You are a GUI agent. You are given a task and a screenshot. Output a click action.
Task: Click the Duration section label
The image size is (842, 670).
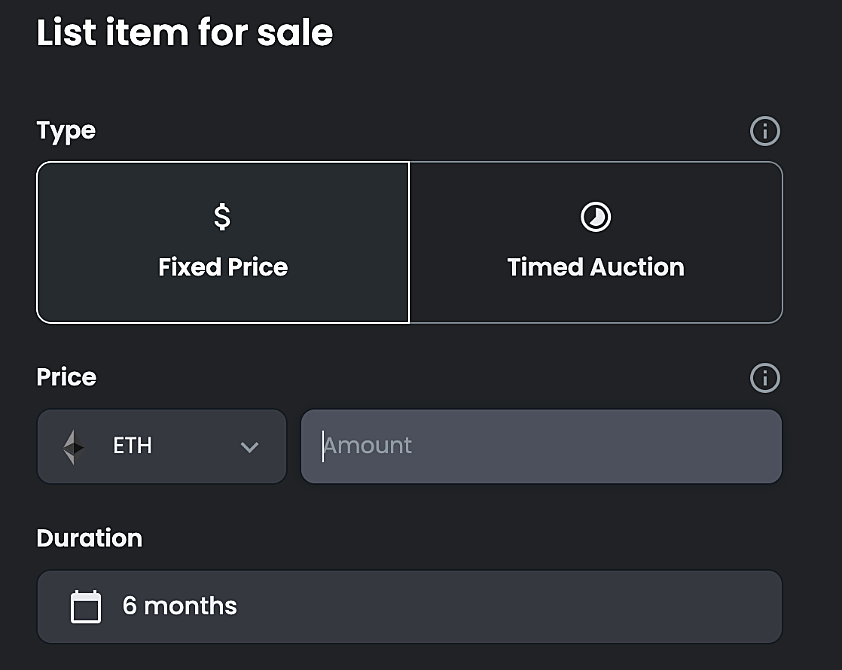[90, 538]
